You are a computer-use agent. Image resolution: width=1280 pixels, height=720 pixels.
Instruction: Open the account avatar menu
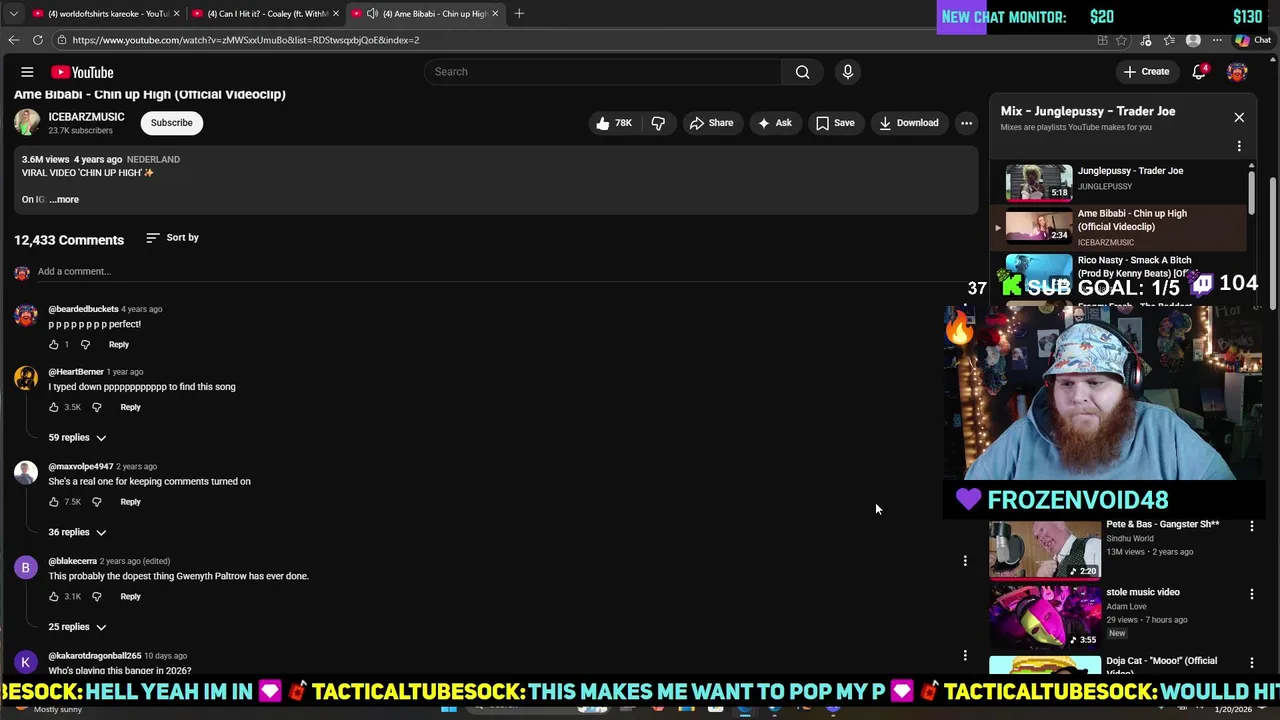tap(1237, 72)
